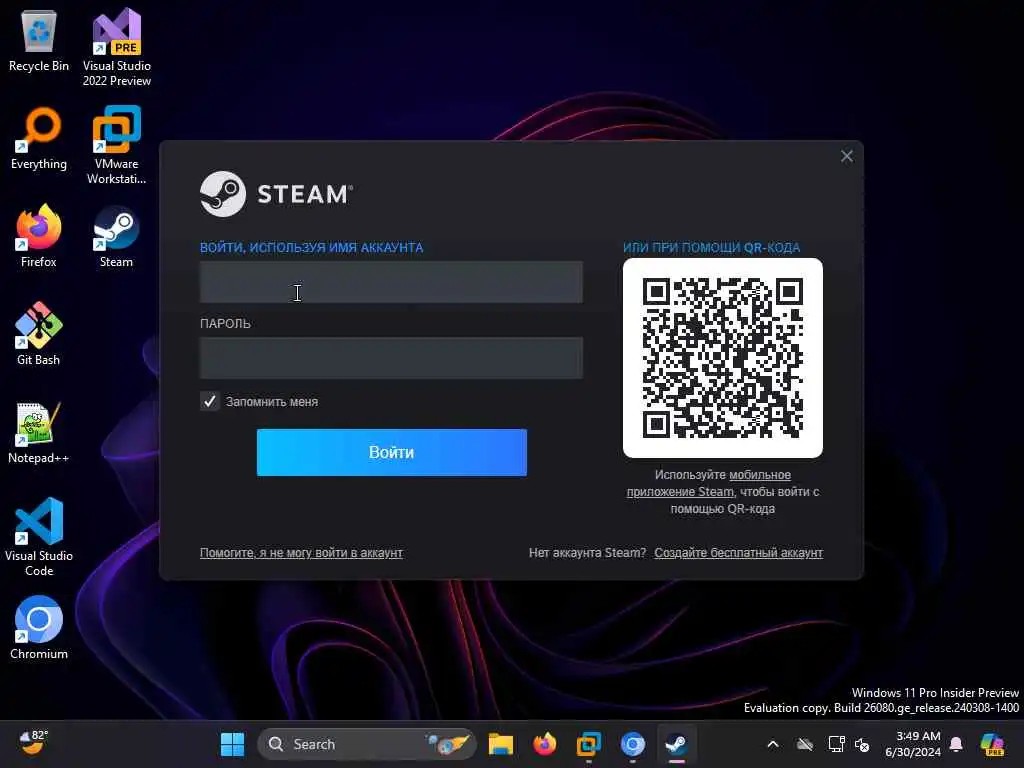Open File Explorer from the taskbar
The image size is (1024, 768).
(x=501, y=744)
